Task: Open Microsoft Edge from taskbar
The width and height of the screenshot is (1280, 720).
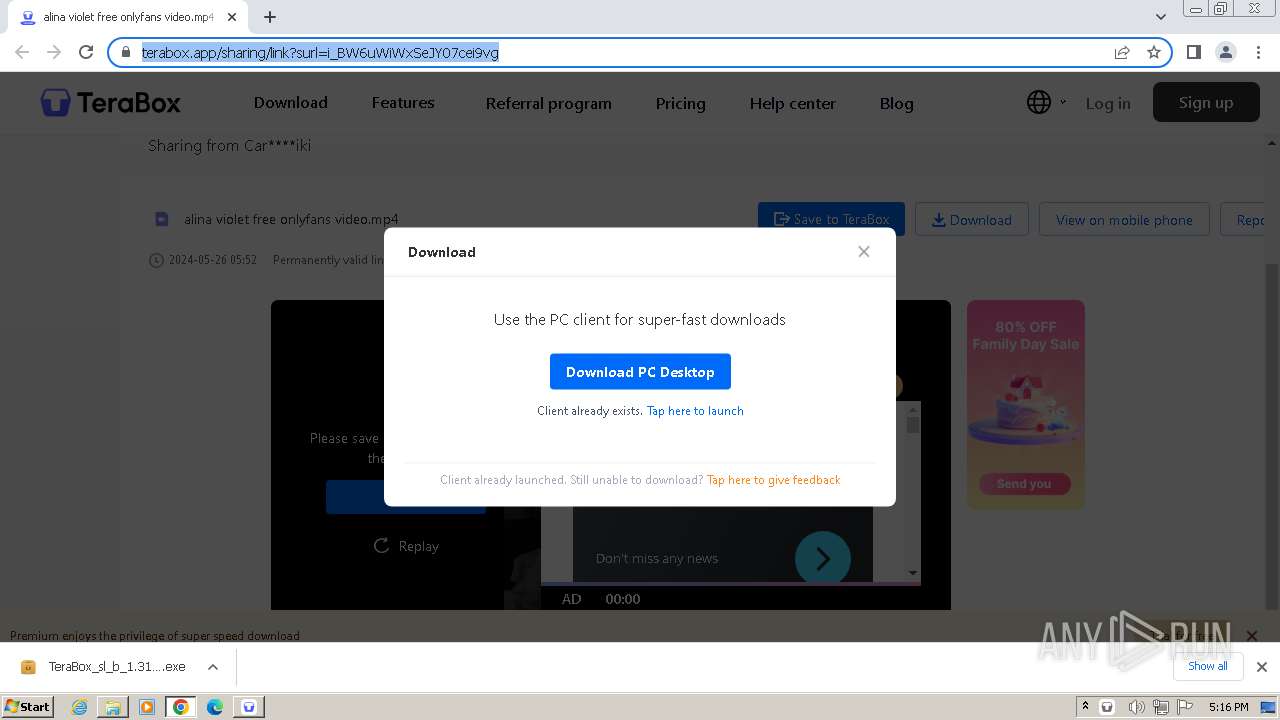Action: (x=215, y=707)
